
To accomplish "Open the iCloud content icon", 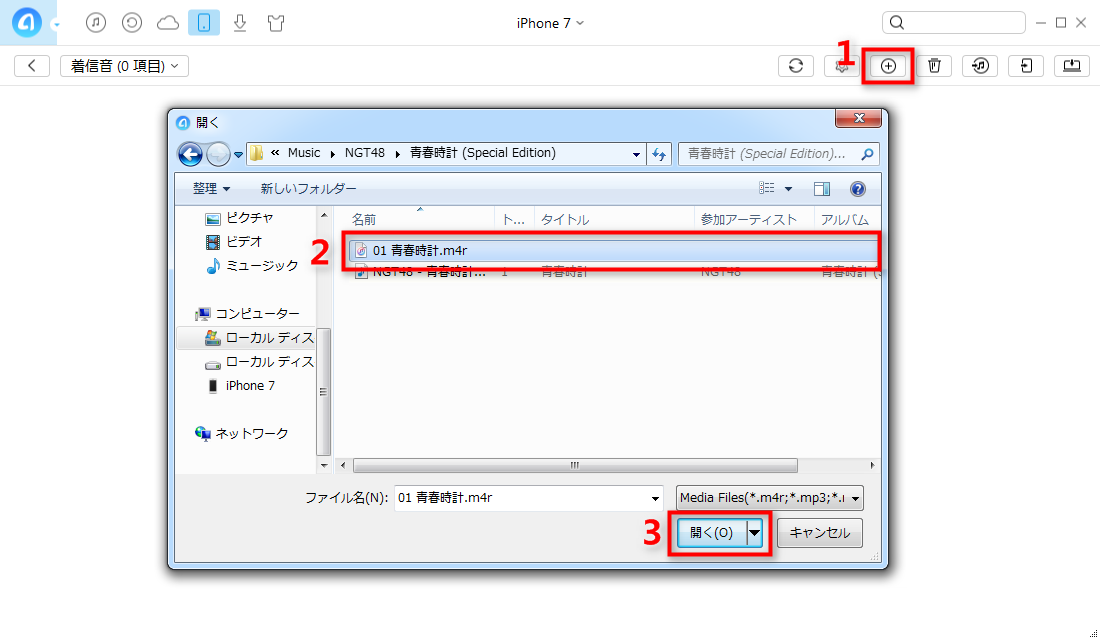I will (168, 23).
